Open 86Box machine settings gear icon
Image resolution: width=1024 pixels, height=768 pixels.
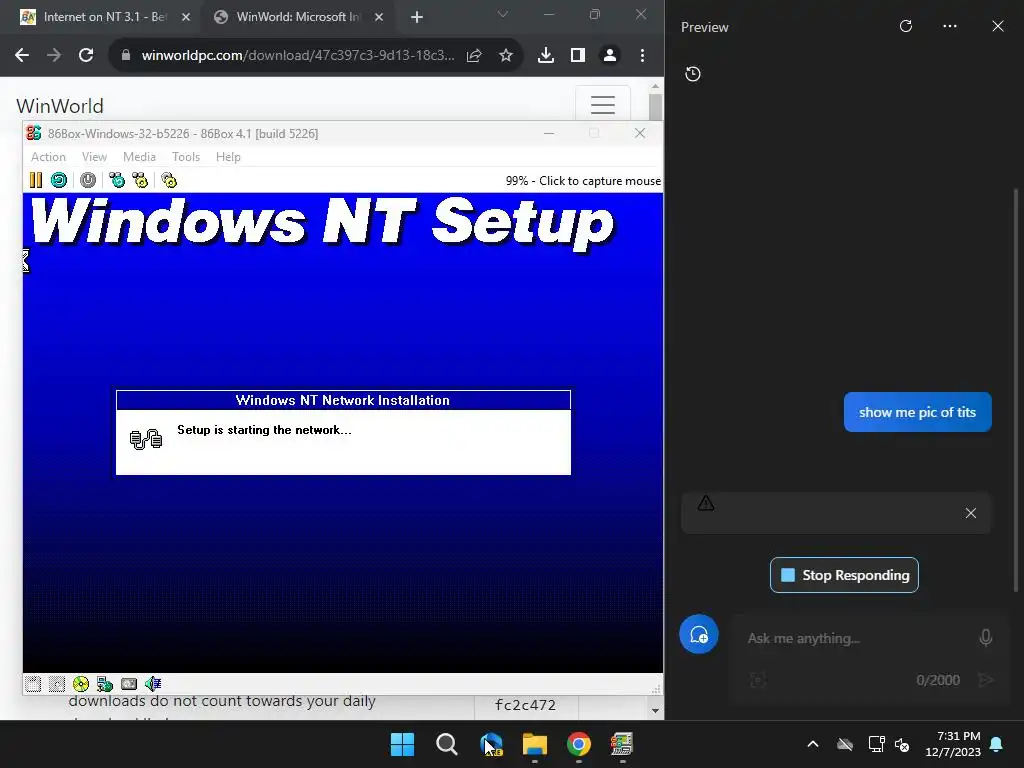click(x=169, y=180)
